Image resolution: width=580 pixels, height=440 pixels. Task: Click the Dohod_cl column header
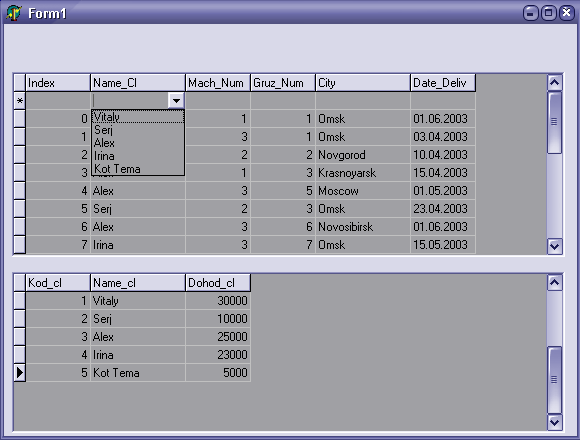(x=218, y=283)
